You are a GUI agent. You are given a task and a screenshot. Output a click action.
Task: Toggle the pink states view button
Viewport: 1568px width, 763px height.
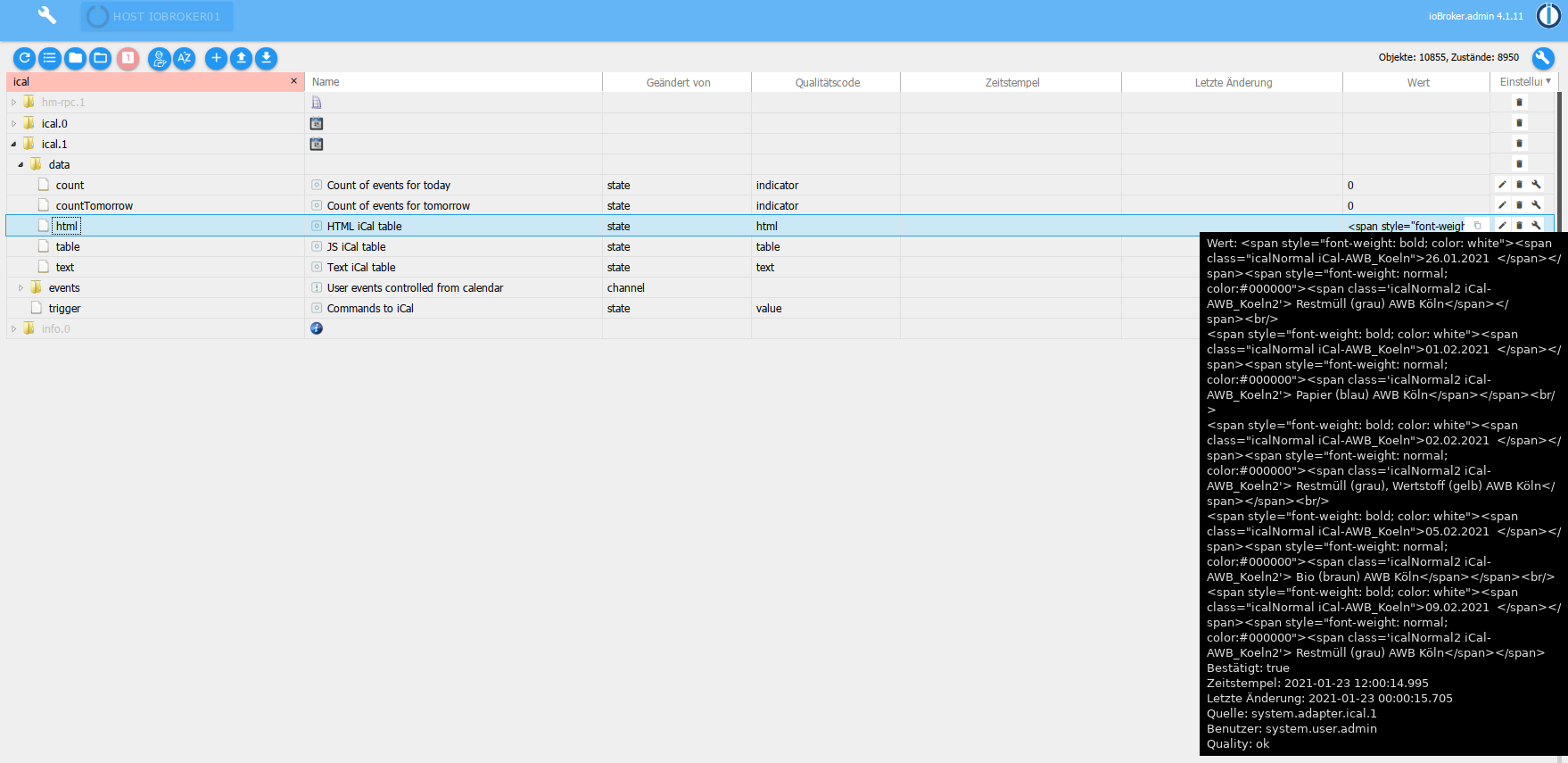click(128, 58)
